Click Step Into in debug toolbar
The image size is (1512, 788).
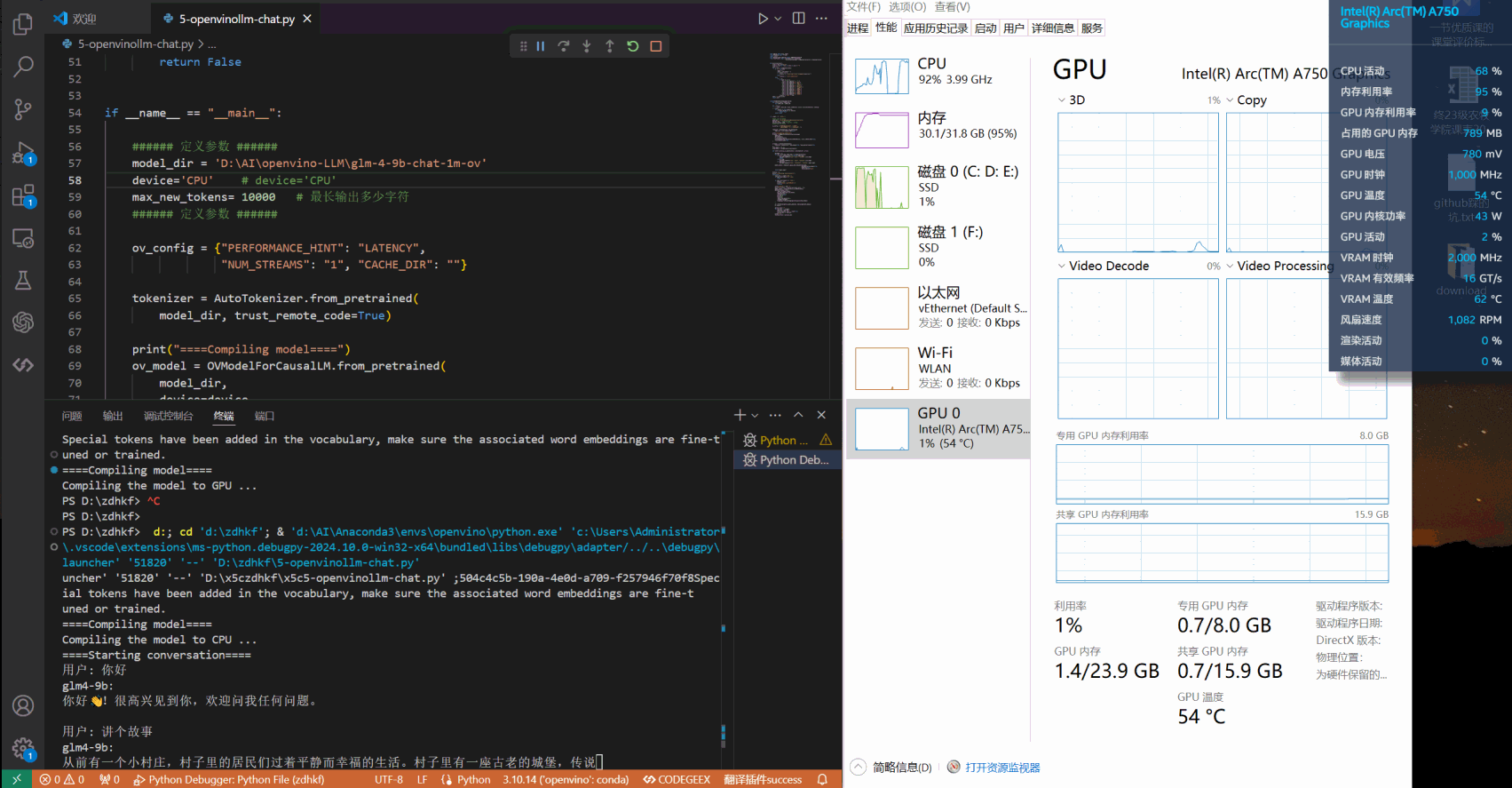(586, 46)
